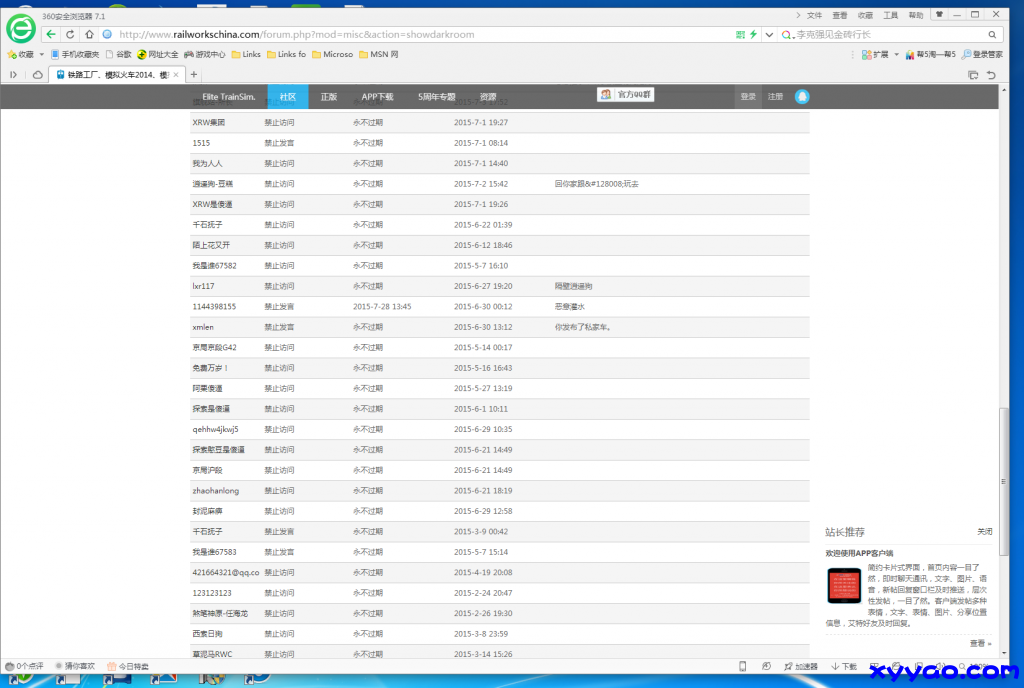This screenshot has height=688, width=1024.
Task: Click the QQ penguin login icon
Action: (803, 97)
